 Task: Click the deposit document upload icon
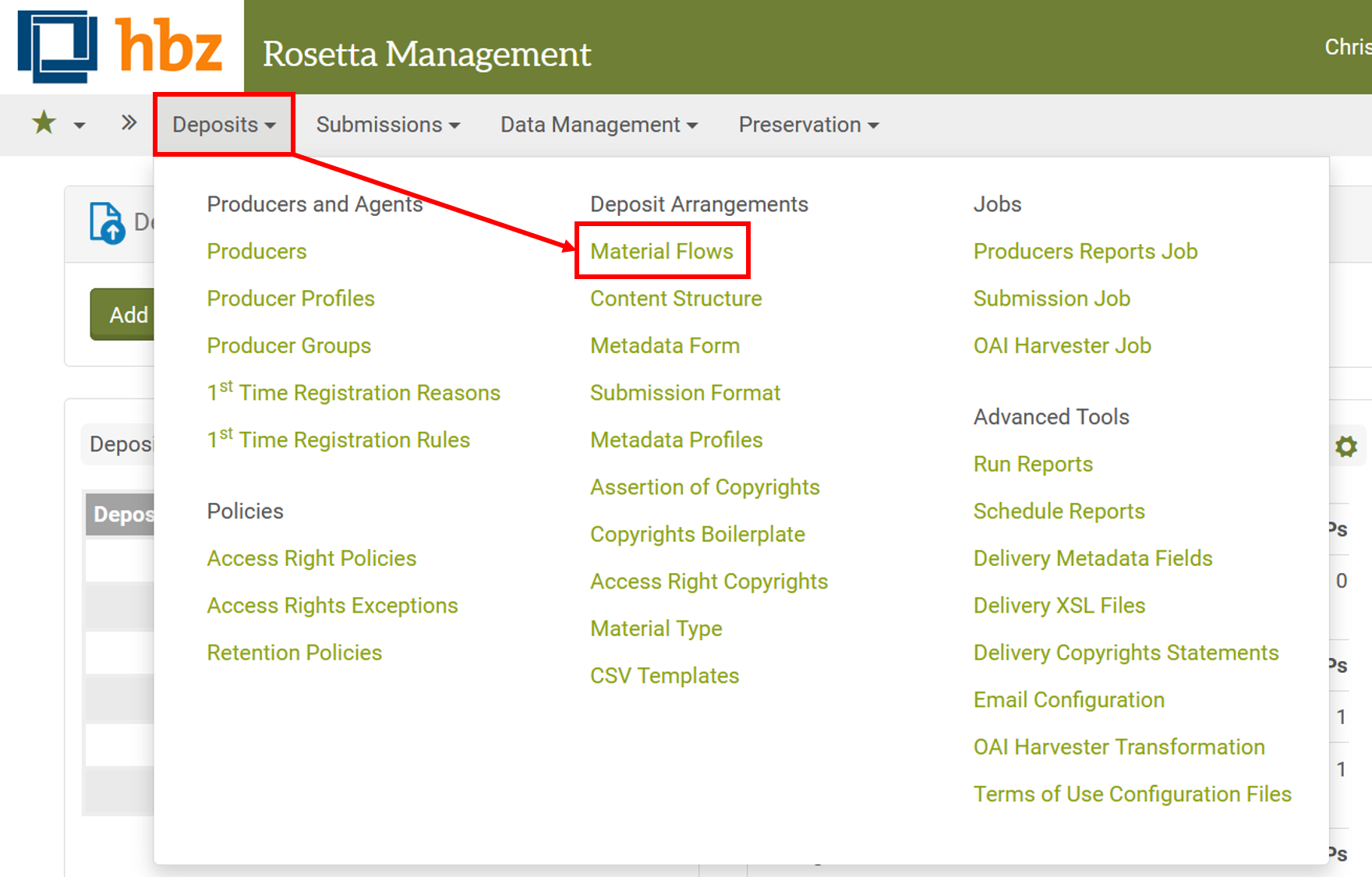[109, 221]
